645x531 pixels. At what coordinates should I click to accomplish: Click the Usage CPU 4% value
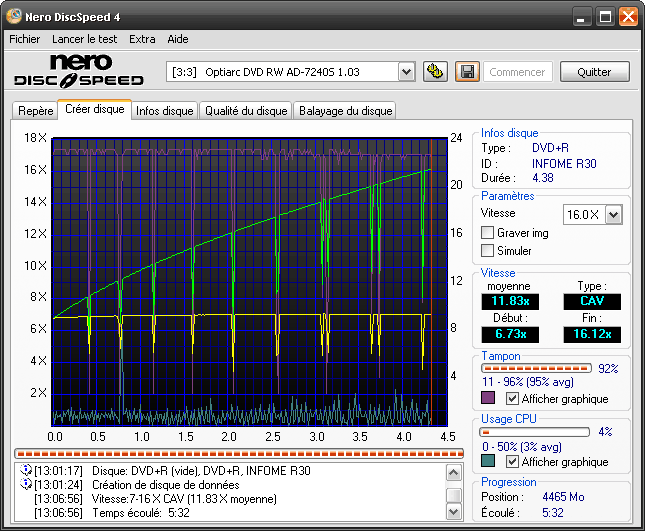[x=605, y=432]
